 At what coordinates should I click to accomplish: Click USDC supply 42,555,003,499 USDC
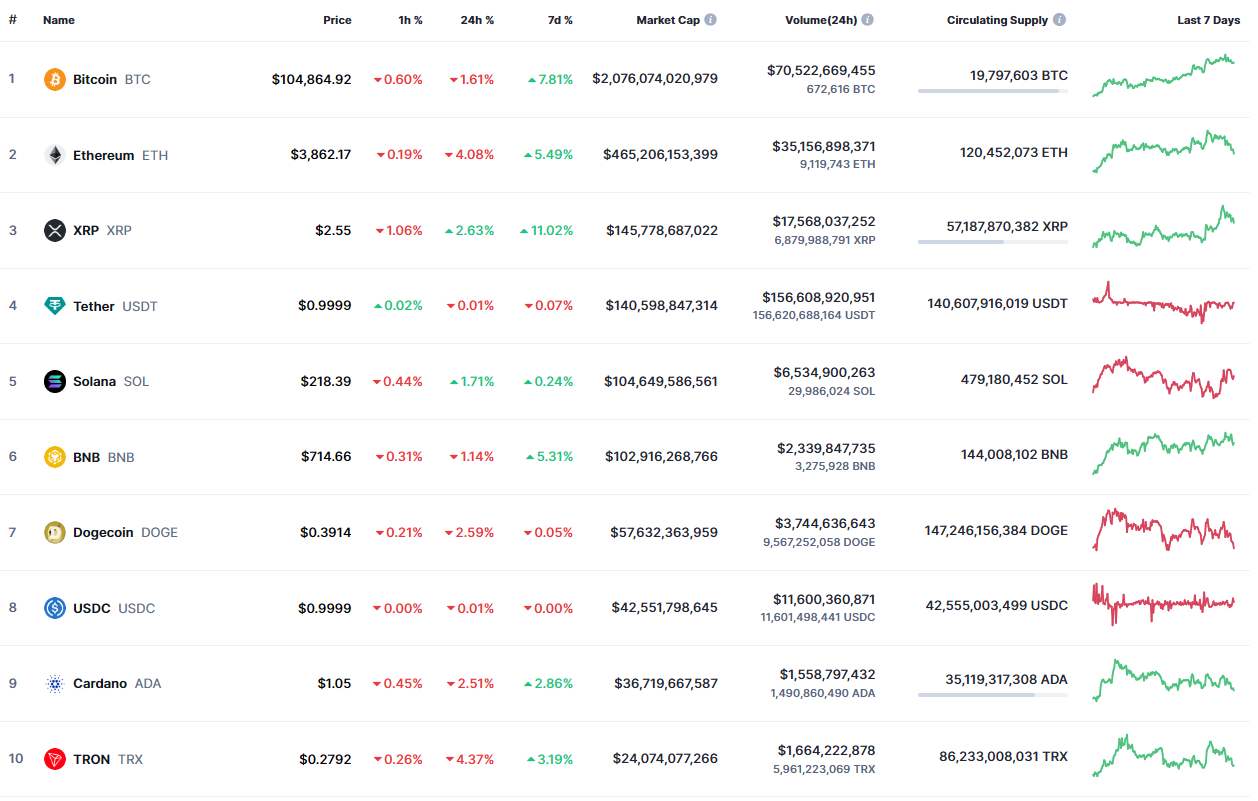click(997, 605)
